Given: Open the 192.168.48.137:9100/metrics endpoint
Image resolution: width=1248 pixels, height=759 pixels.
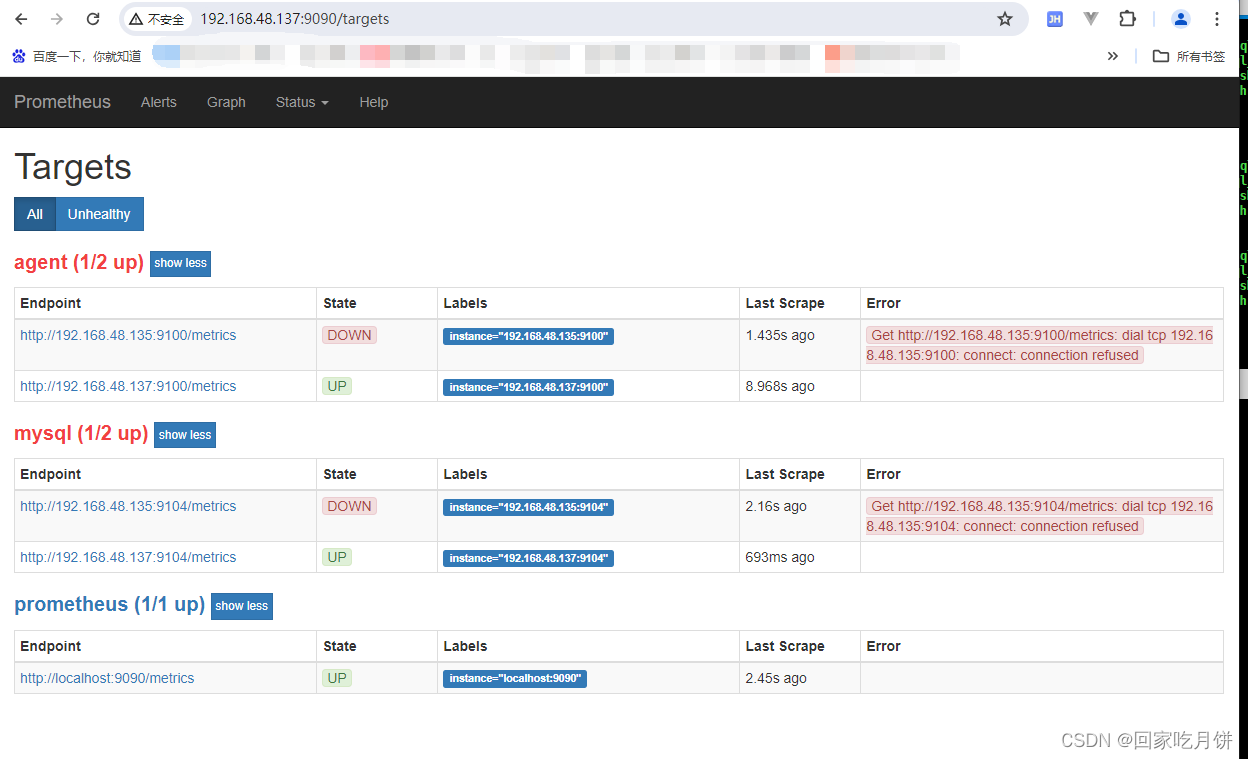Looking at the screenshot, I should 128,386.
